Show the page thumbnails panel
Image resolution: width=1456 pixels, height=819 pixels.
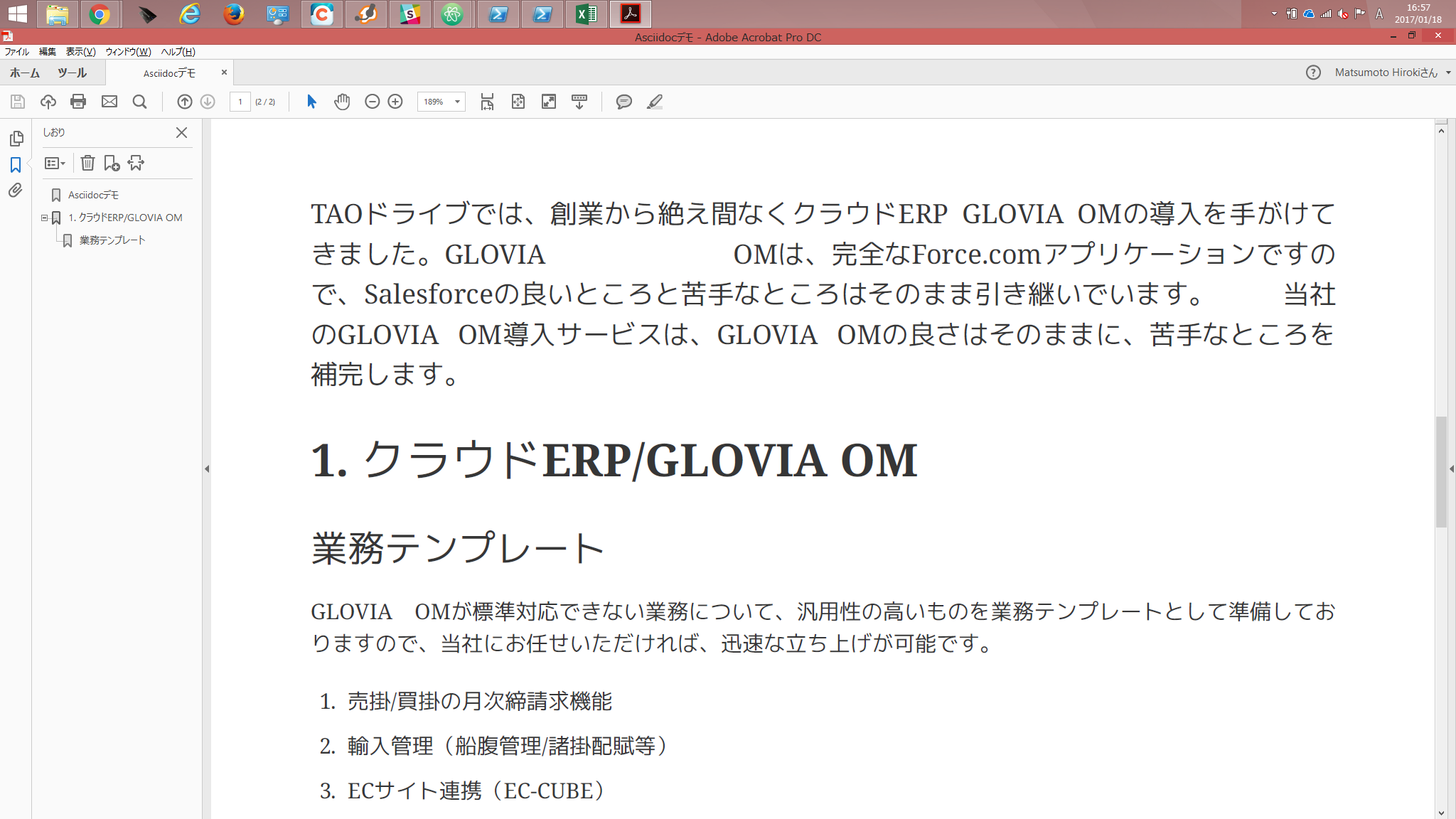pyautogui.click(x=16, y=139)
